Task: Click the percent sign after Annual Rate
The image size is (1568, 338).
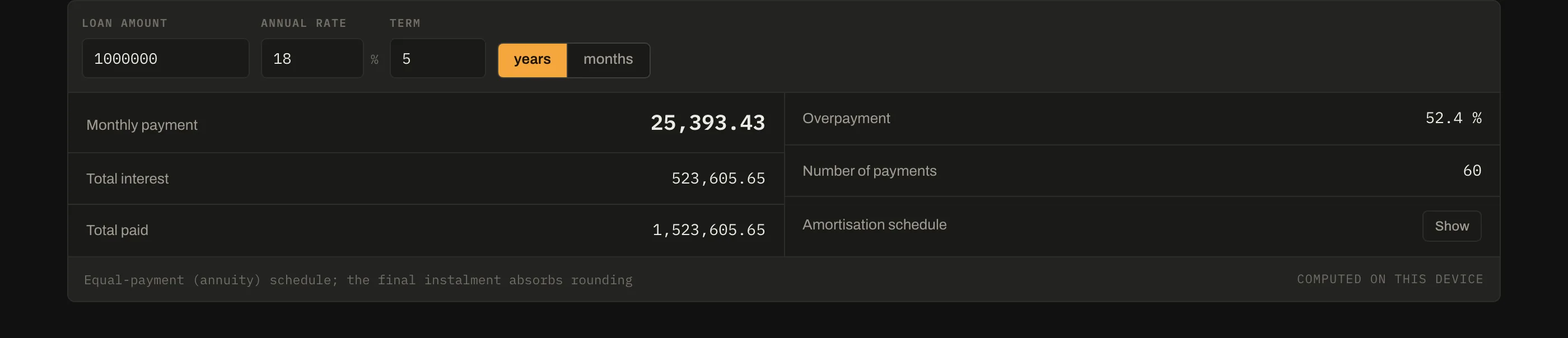Action: click(374, 59)
